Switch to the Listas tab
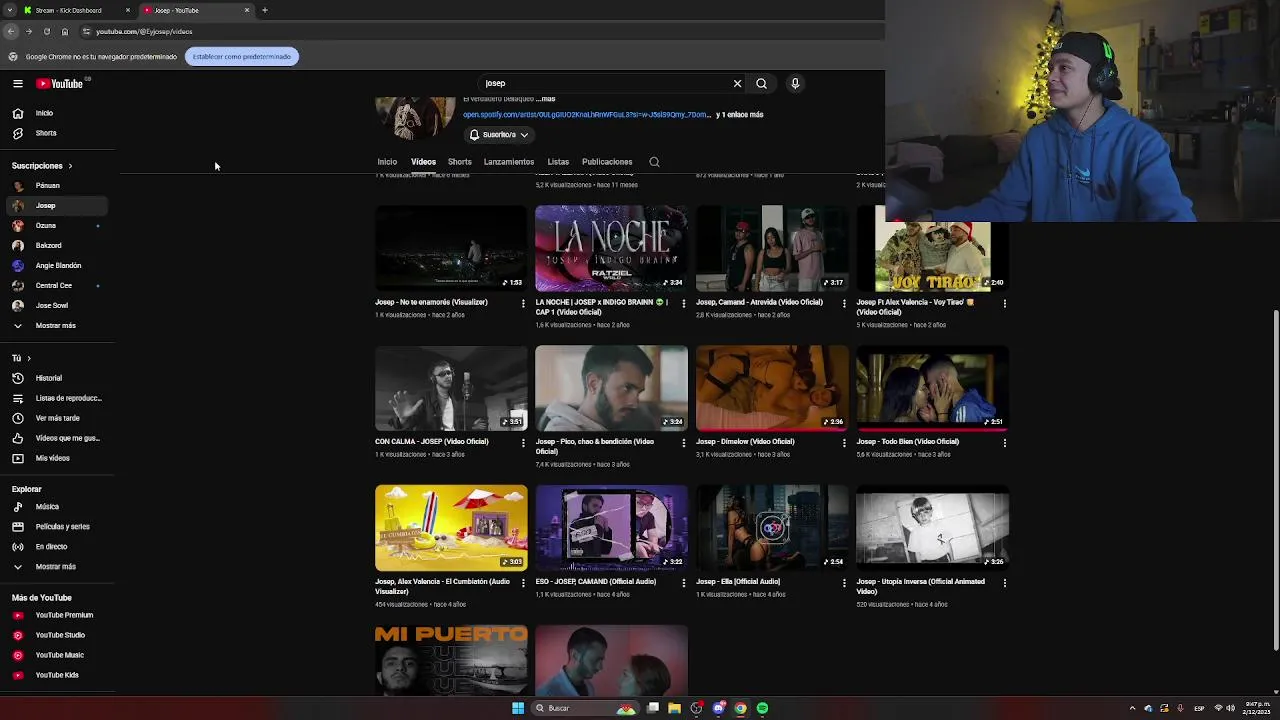This screenshot has height=720, width=1280. [558, 162]
